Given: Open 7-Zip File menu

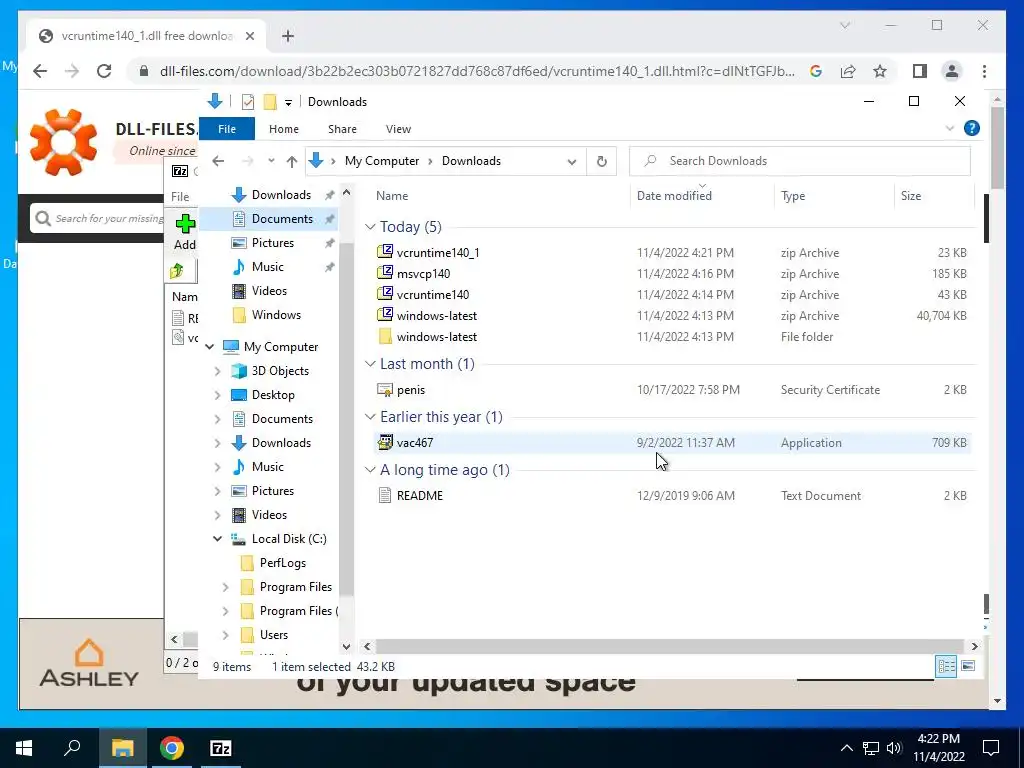Looking at the screenshot, I should point(180,196).
